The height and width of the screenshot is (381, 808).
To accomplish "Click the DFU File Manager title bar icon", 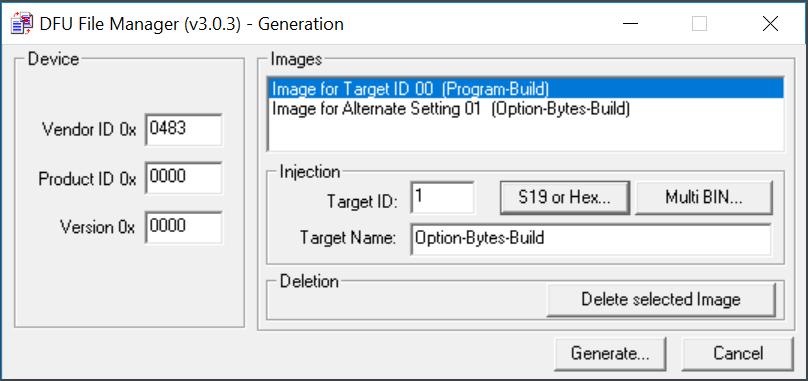I will pos(22,24).
